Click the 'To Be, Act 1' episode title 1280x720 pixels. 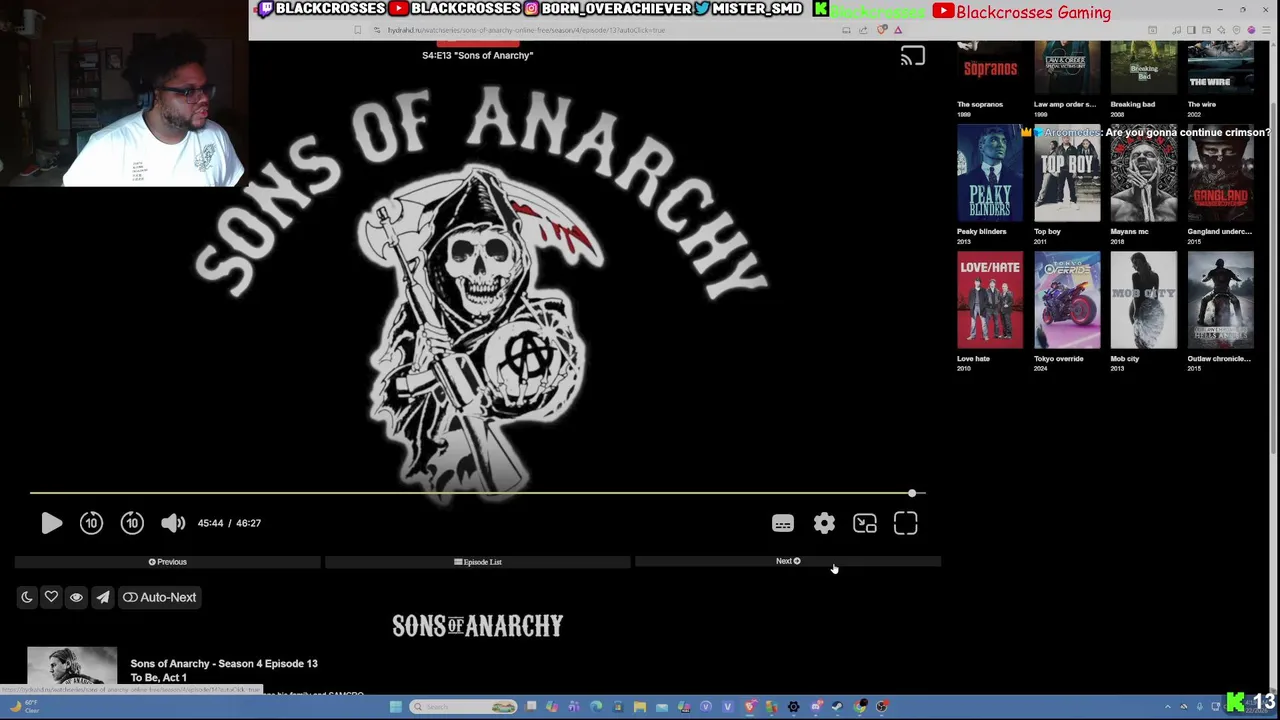point(158,677)
